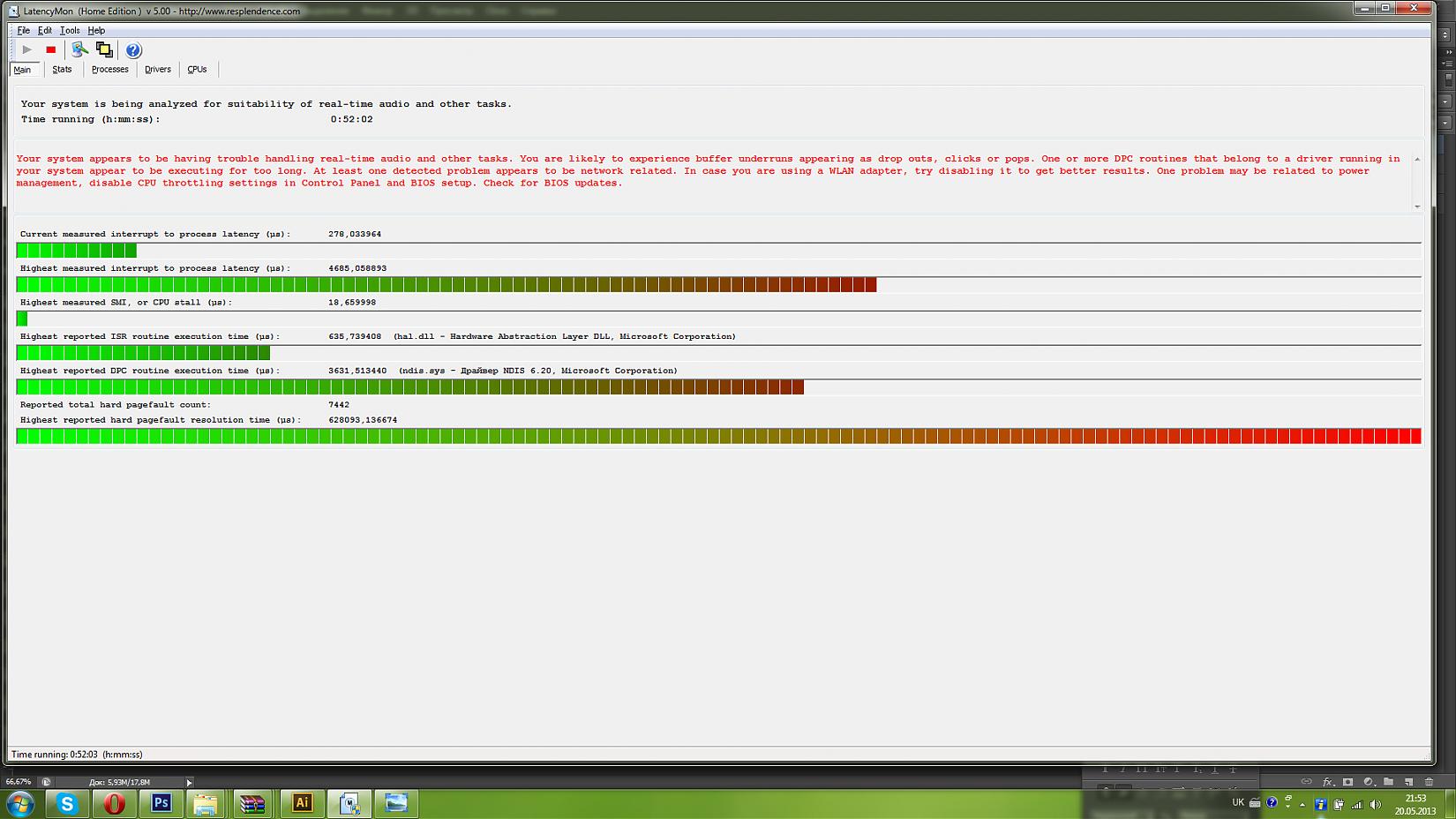
Task: Click the hal.dll ISR routine driver text
Action: click(565, 336)
